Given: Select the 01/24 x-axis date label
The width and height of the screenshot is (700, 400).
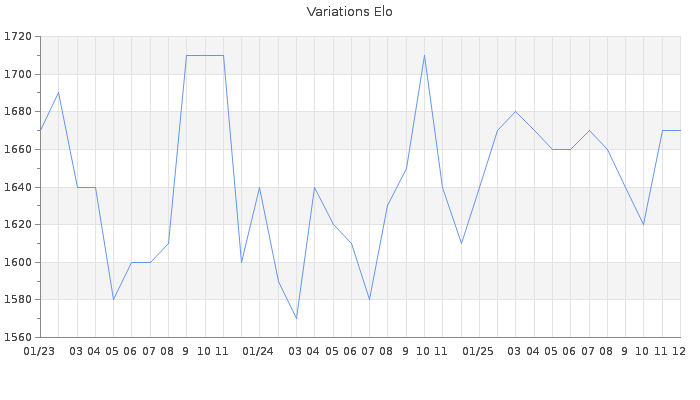Looking at the screenshot, I should (259, 351).
